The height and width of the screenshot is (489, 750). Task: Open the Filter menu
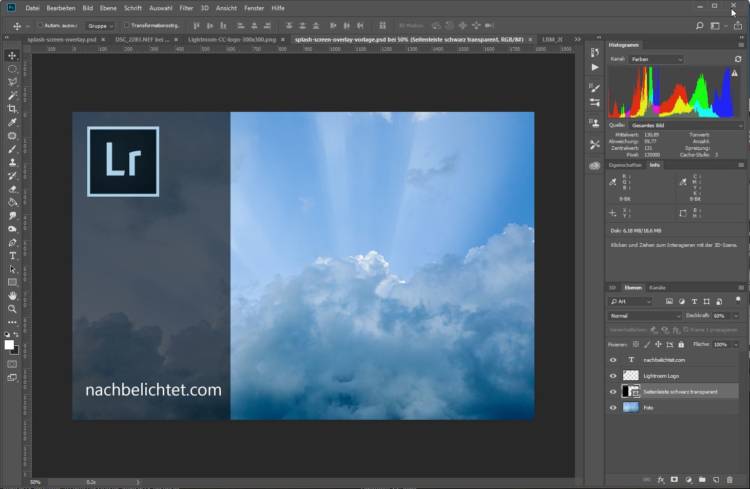click(x=186, y=8)
